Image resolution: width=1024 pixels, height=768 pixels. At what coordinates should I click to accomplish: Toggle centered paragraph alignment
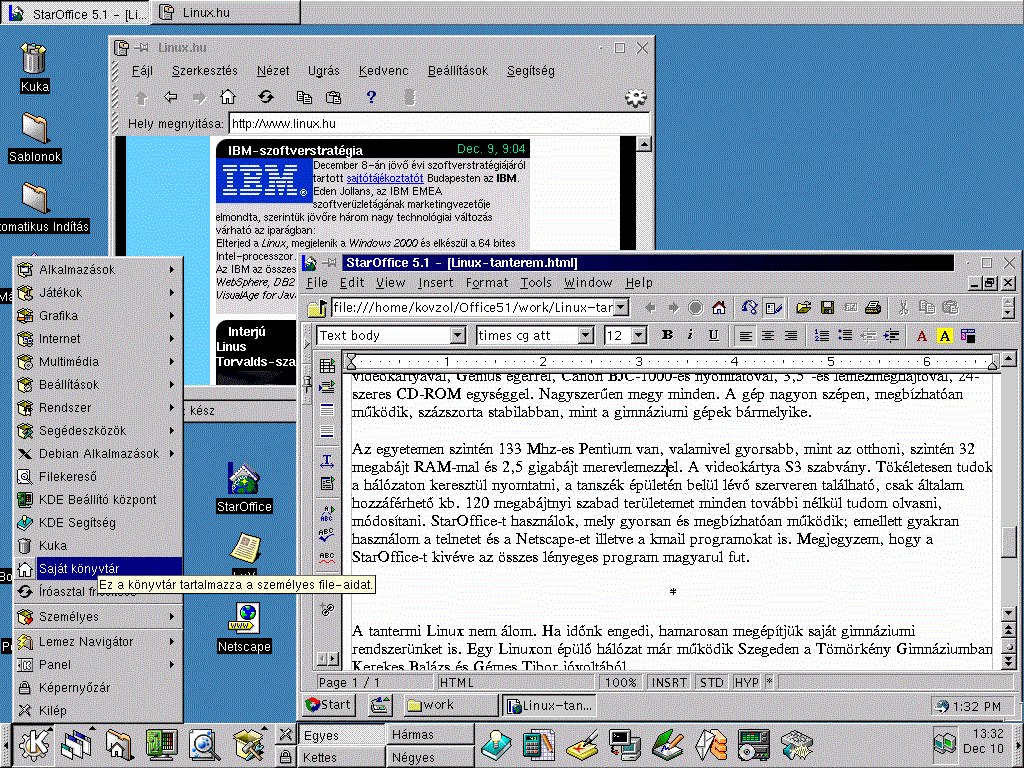768,336
